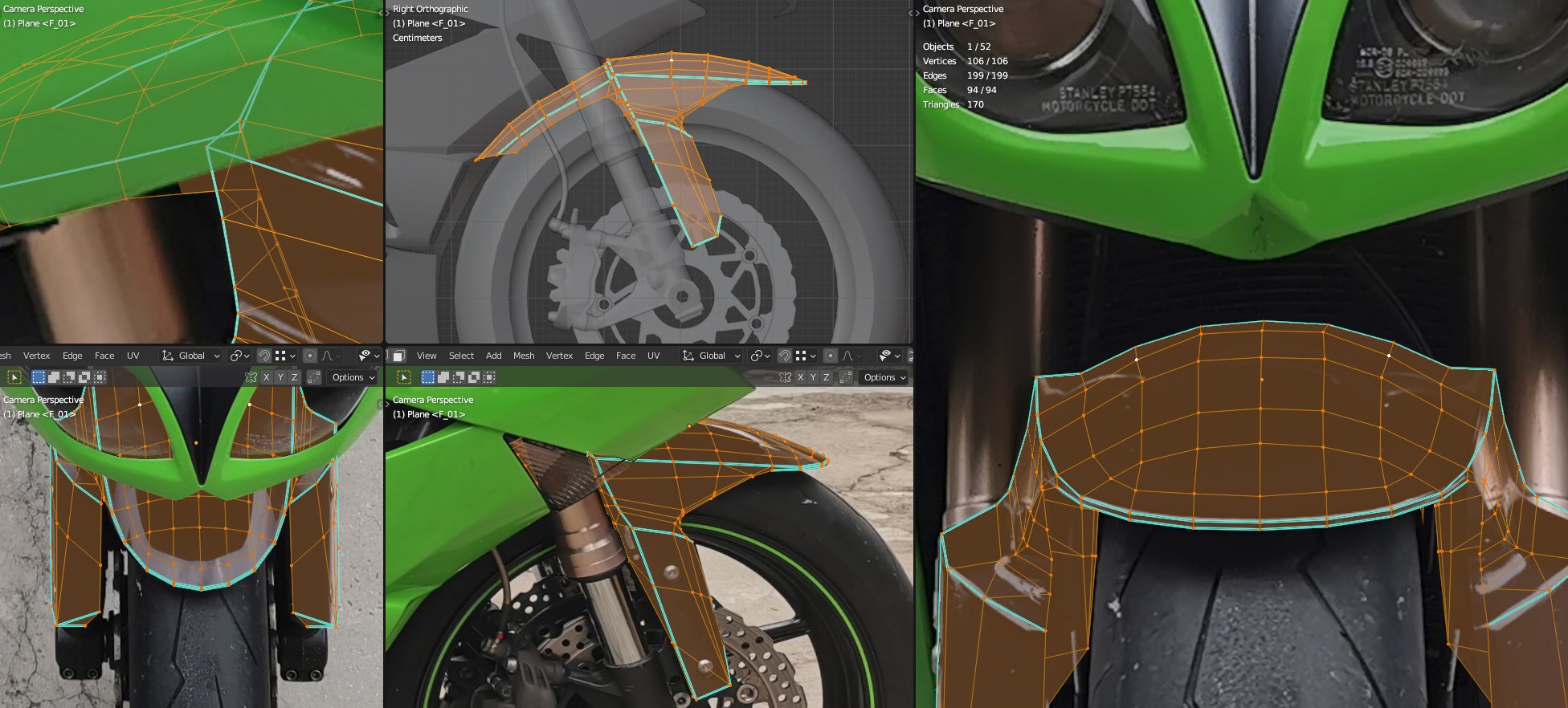Click the 'Vertices' statistics label
1568x708 pixels.
(x=939, y=61)
